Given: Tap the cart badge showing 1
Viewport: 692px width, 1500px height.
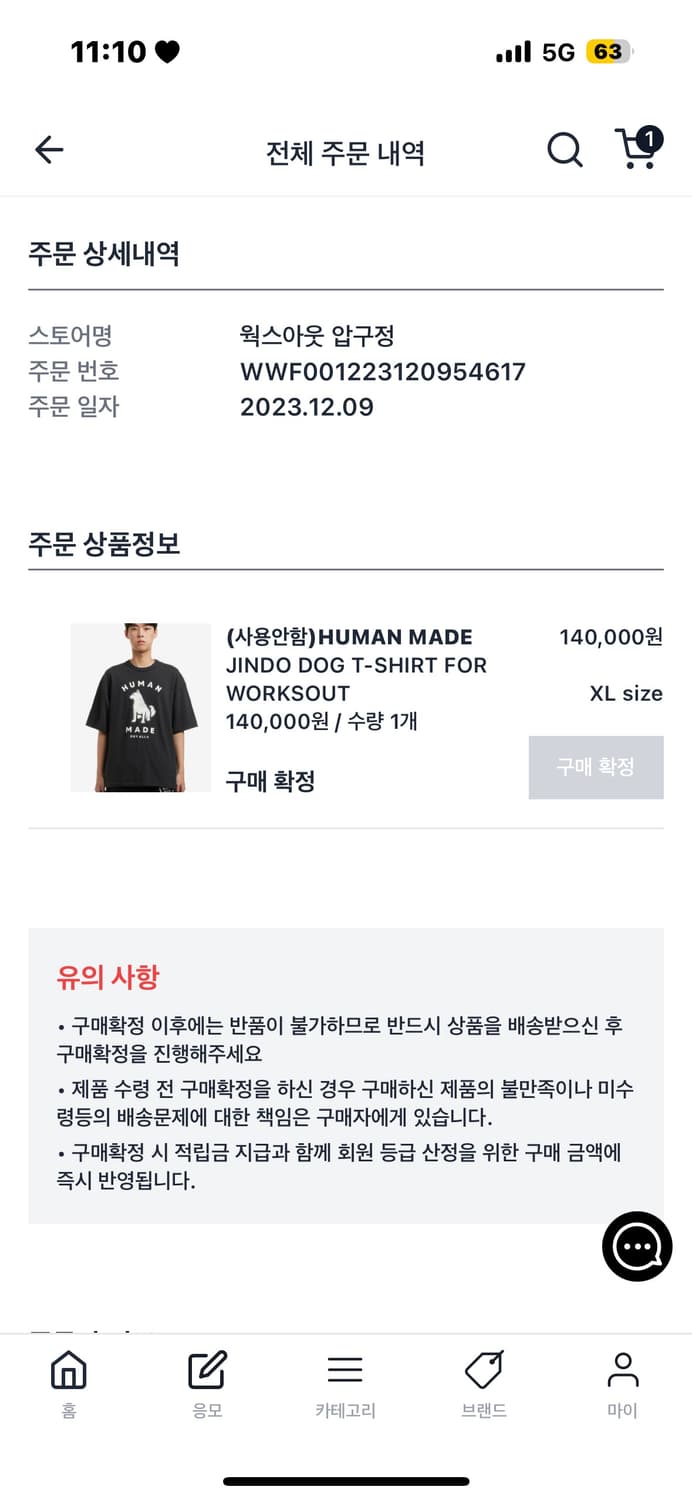Looking at the screenshot, I should [649, 139].
